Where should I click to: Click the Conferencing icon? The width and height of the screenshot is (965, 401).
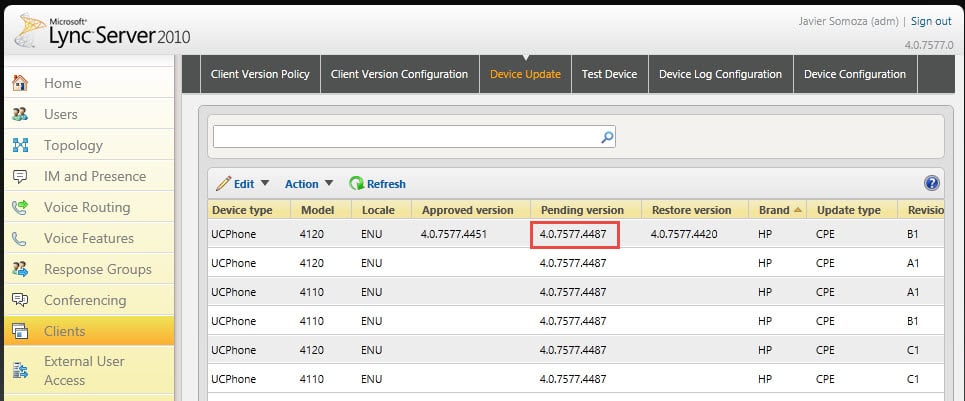pyautogui.click(x=20, y=300)
